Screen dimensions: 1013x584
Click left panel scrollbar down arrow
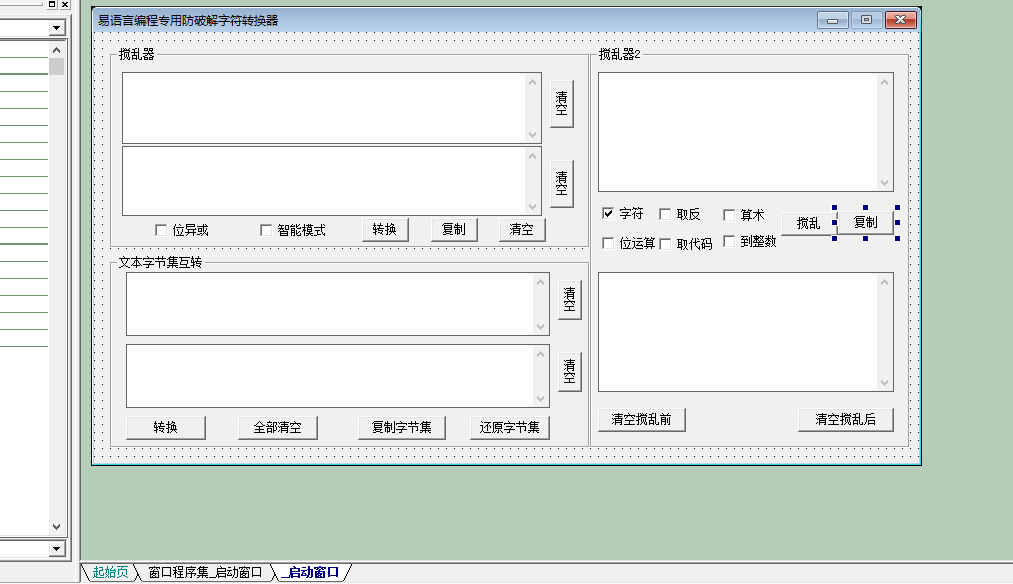[x=56, y=527]
